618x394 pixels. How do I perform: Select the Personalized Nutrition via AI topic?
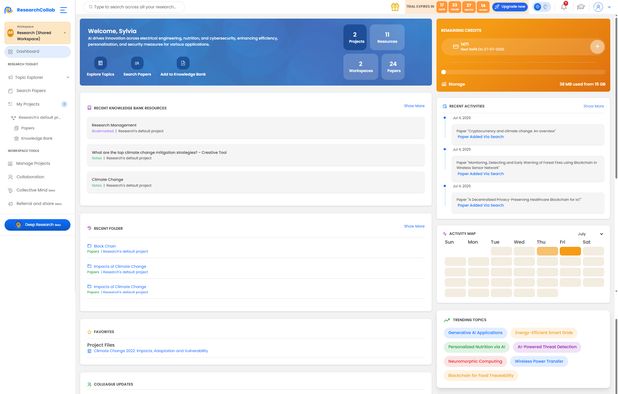click(477, 347)
